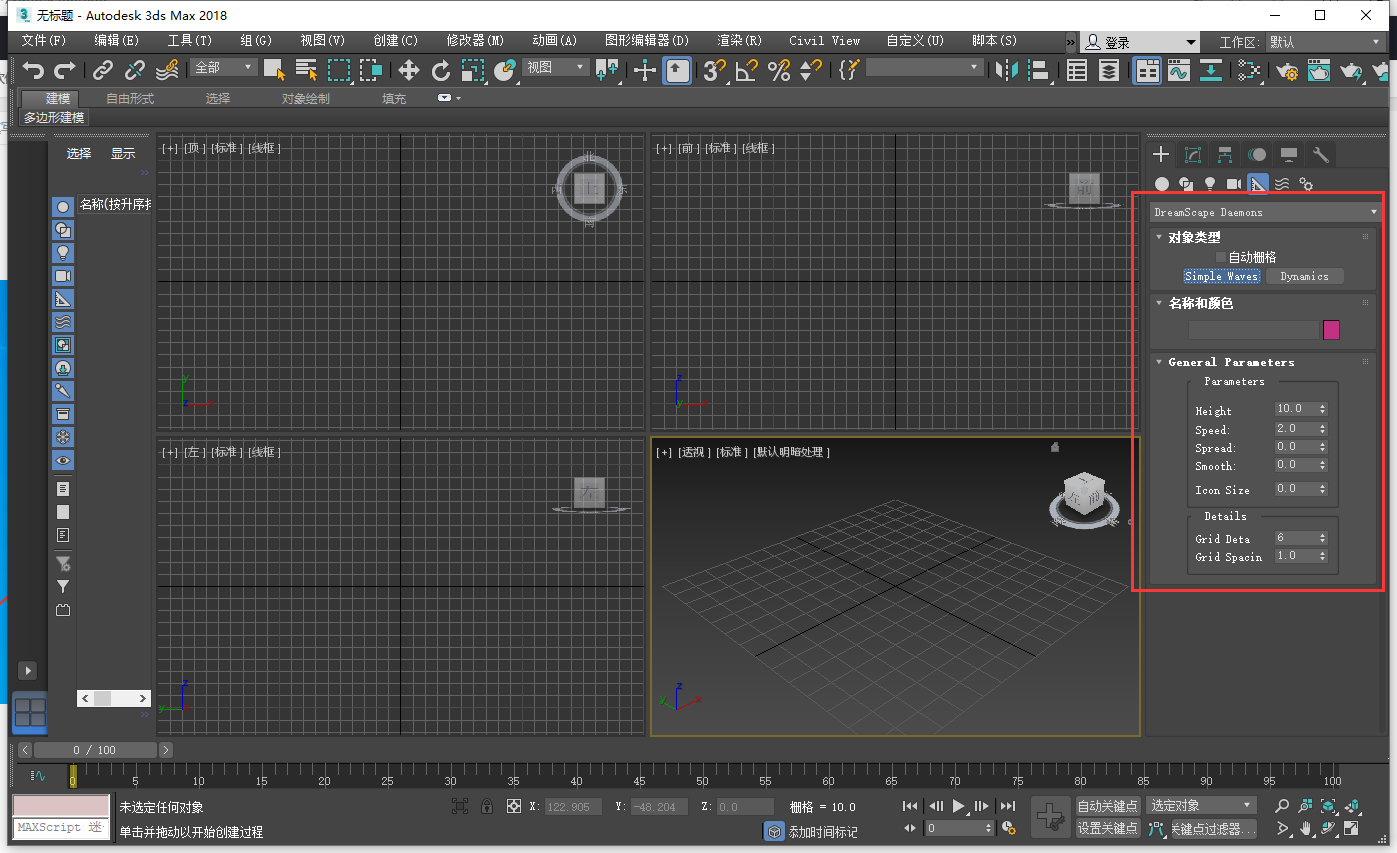Enable the 自动栅格 checkbox

pos(1221,257)
